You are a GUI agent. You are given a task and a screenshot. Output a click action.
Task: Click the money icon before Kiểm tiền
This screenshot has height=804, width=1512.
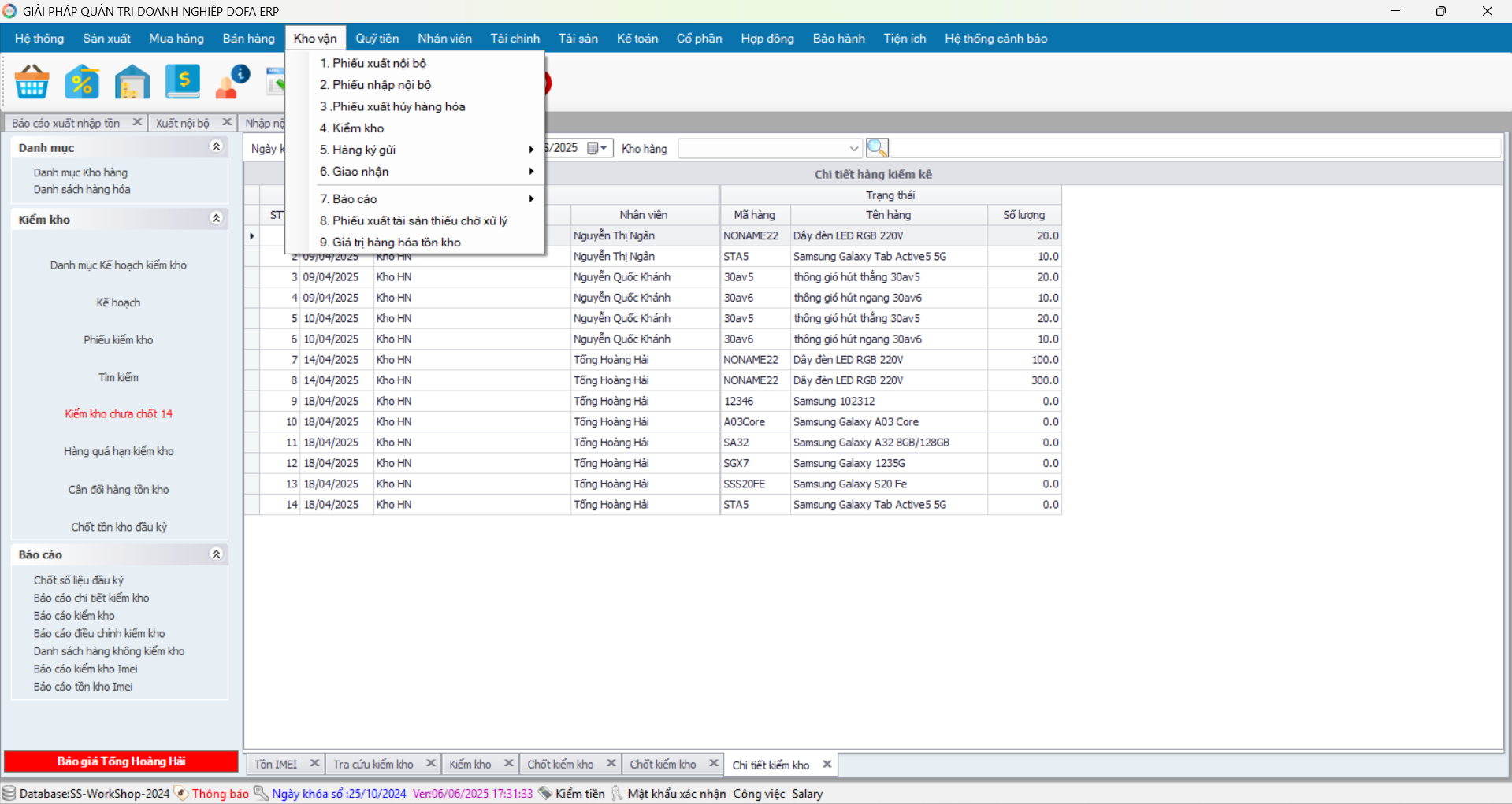[544, 793]
